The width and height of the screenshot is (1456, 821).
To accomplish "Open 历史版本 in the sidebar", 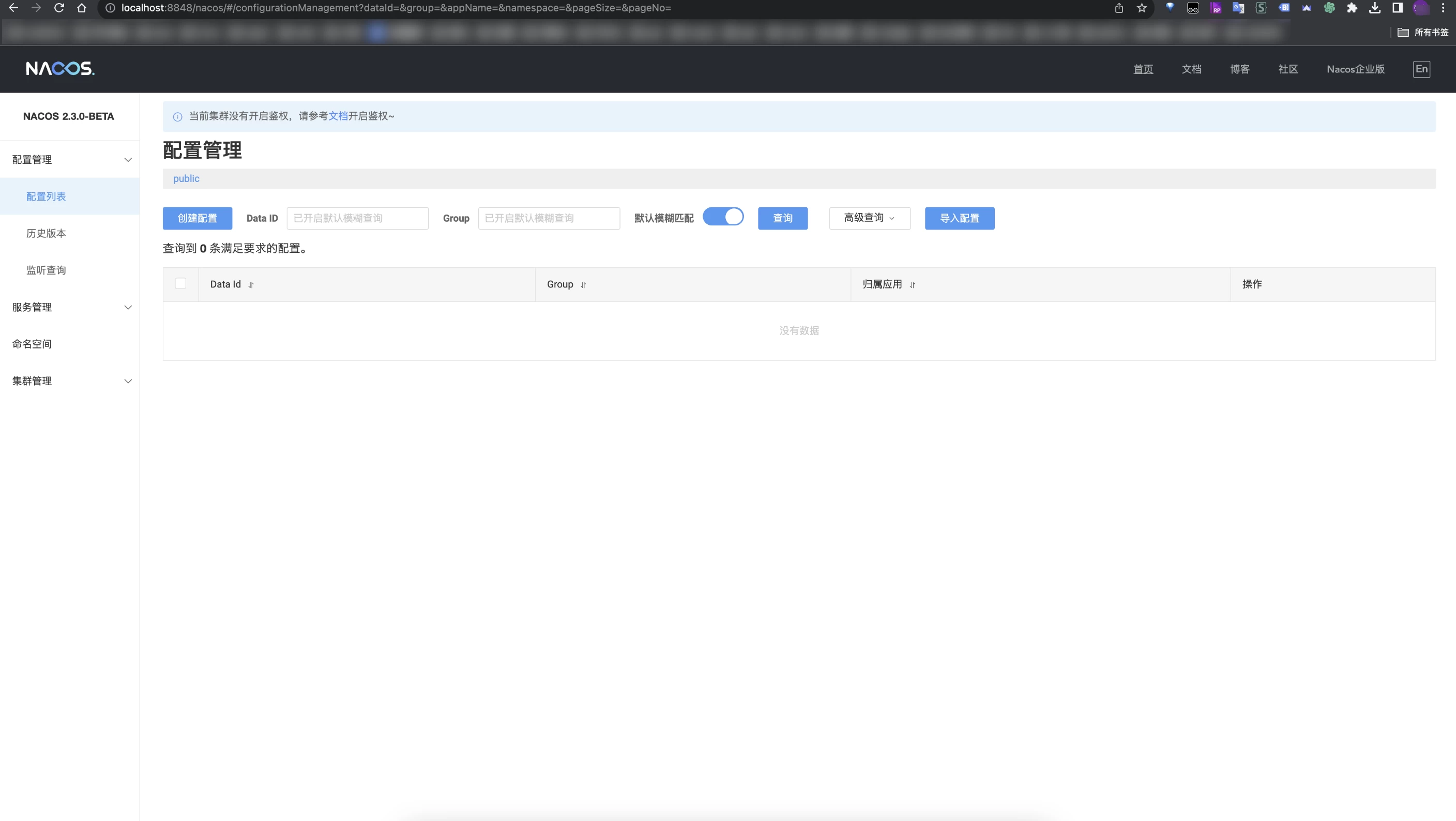I will (x=47, y=233).
